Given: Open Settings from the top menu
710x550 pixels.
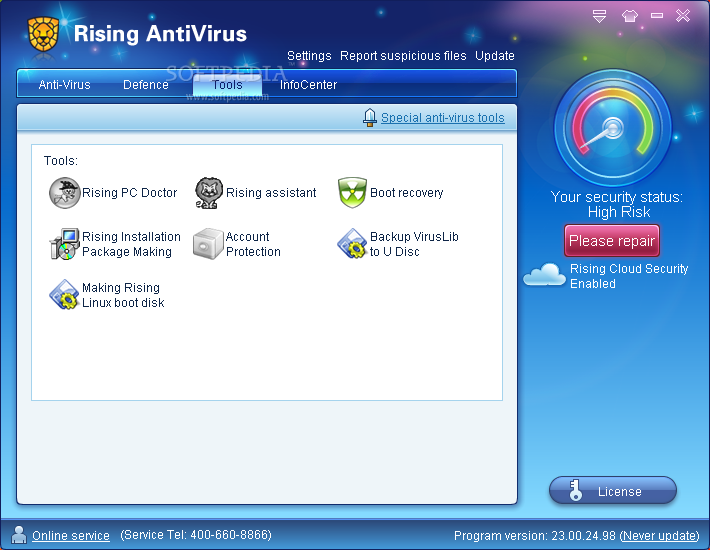Looking at the screenshot, I should [309, 56].
